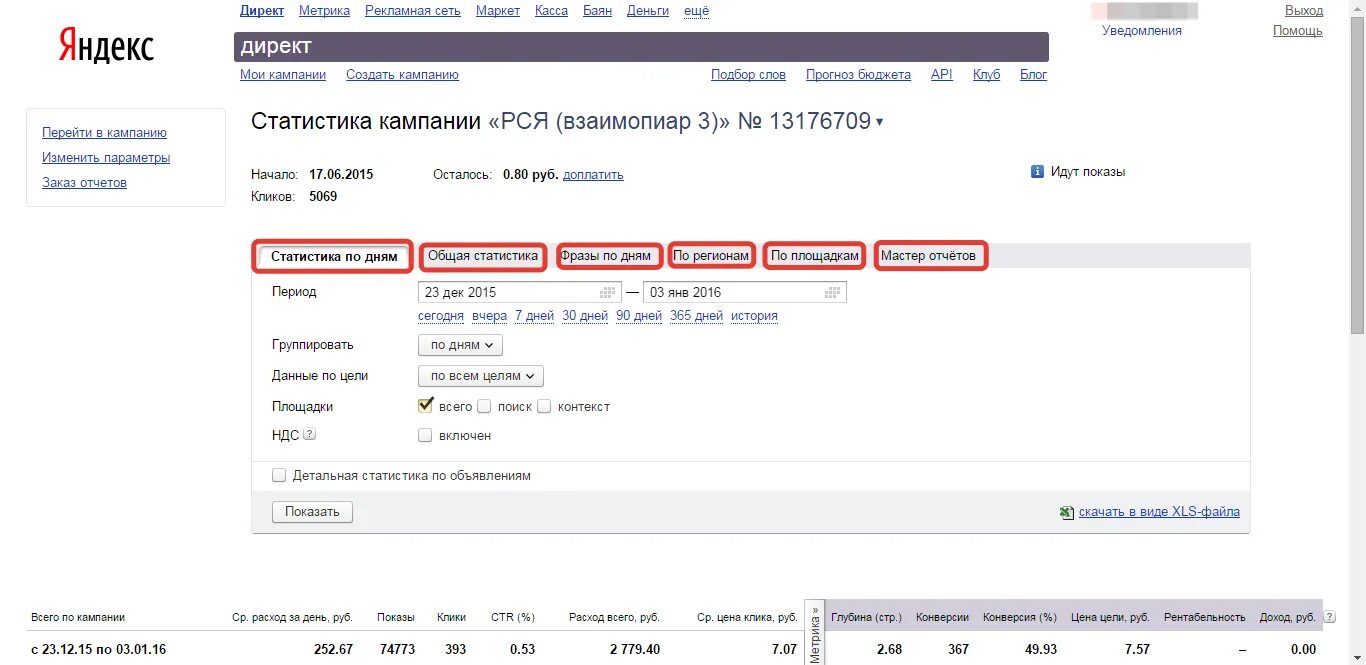
Task: Click the end date field 03 янв 2016
Action: (745, 293)
